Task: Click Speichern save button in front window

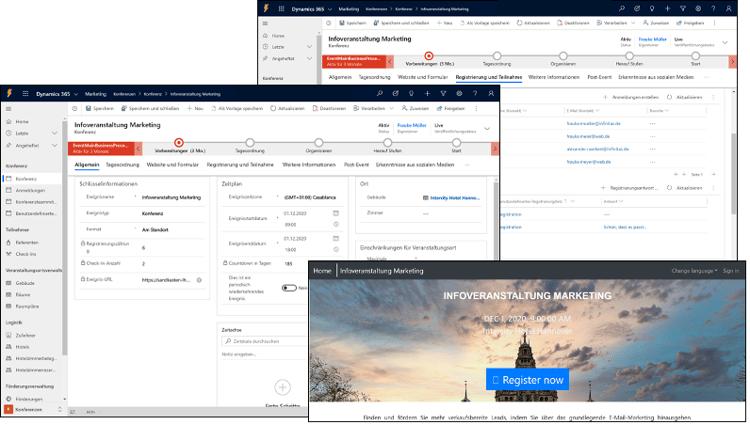Action: (99, 109)
